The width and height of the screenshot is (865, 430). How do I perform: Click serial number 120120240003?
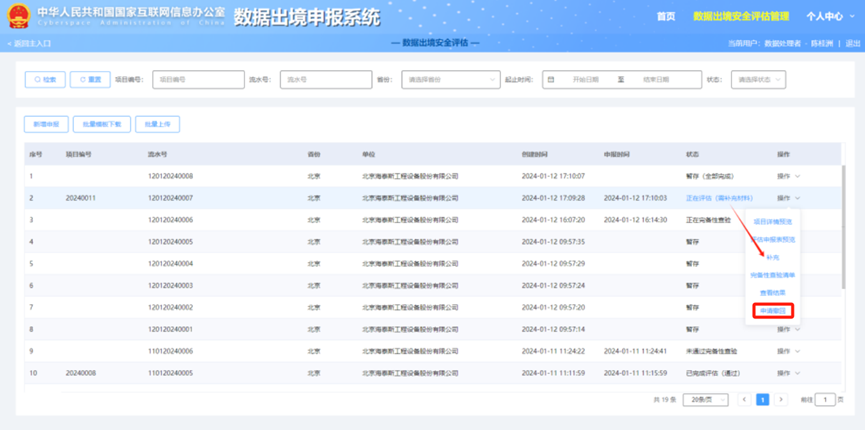click(170, 285)
